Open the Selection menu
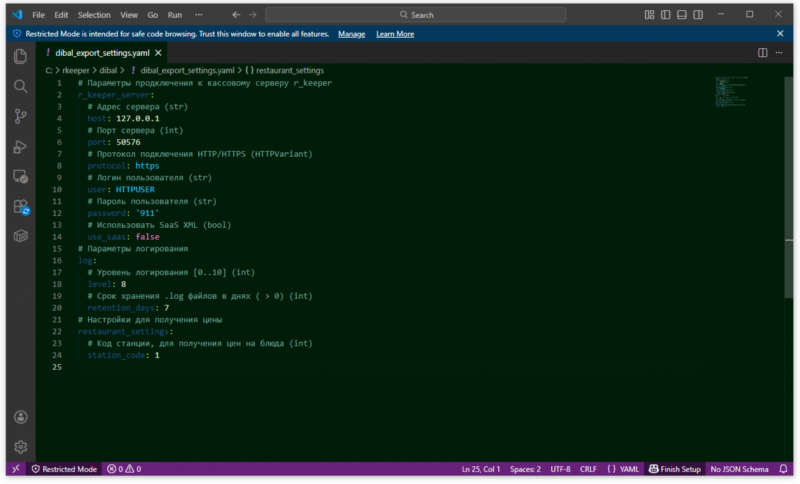 pos(94,15)
